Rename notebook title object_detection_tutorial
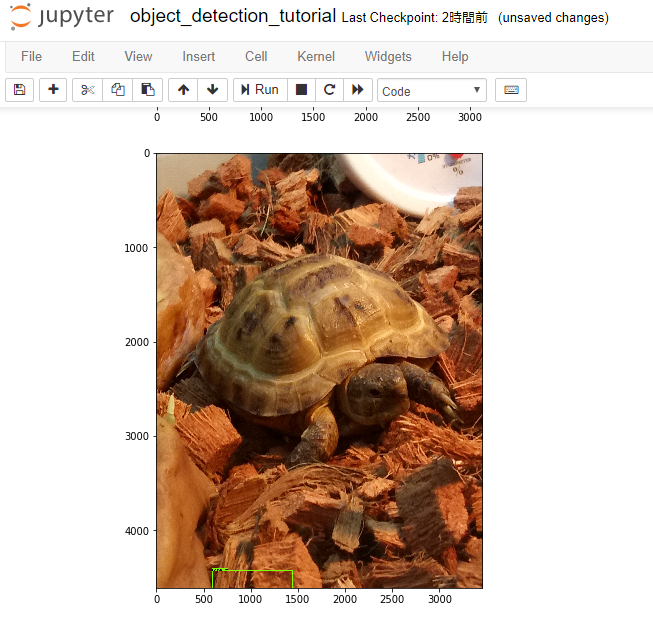653x617 pixels. coord(232,18)
